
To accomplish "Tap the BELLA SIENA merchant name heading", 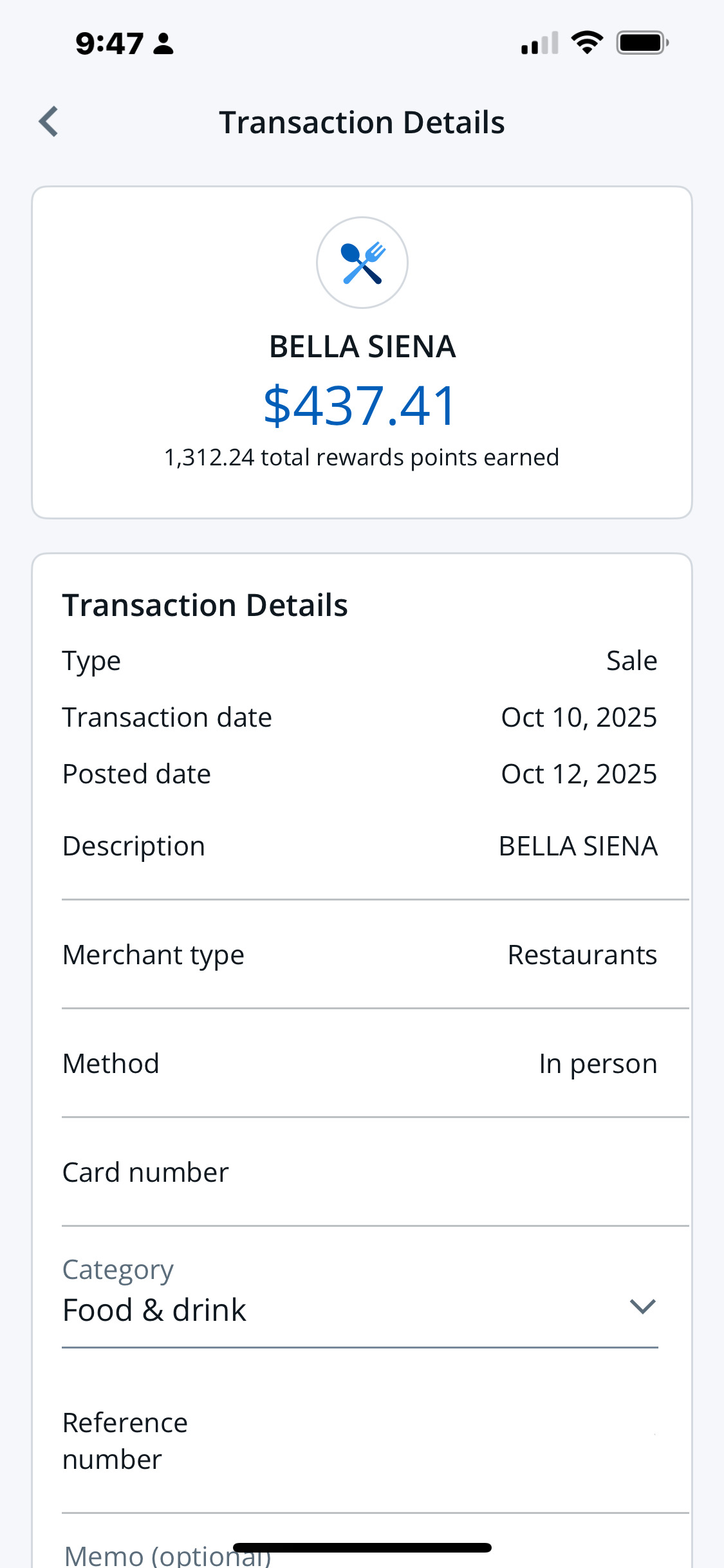I will coord(362,347).
